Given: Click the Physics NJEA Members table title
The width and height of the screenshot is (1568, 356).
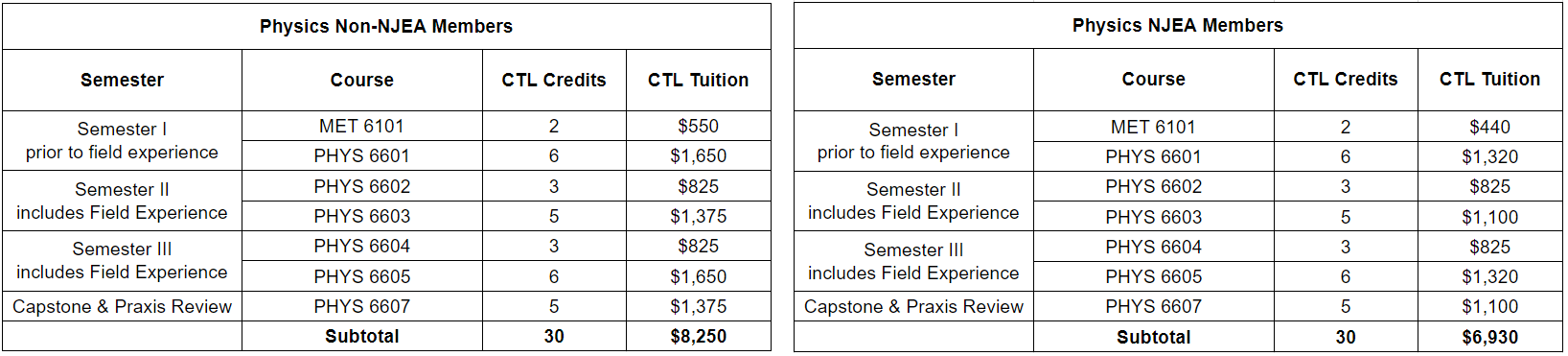Looking at the screenshot, I should (1177, 26).
